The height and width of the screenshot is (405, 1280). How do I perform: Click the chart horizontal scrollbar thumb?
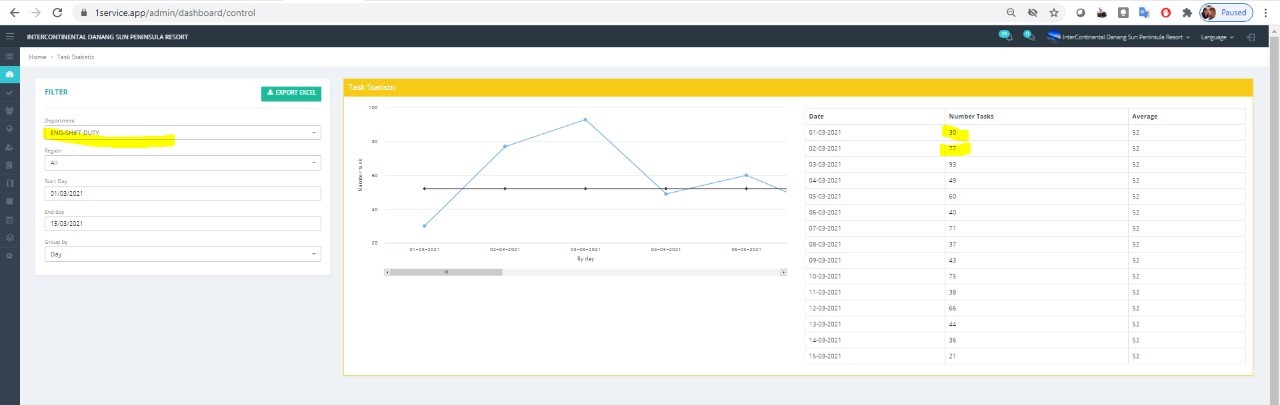446,272
